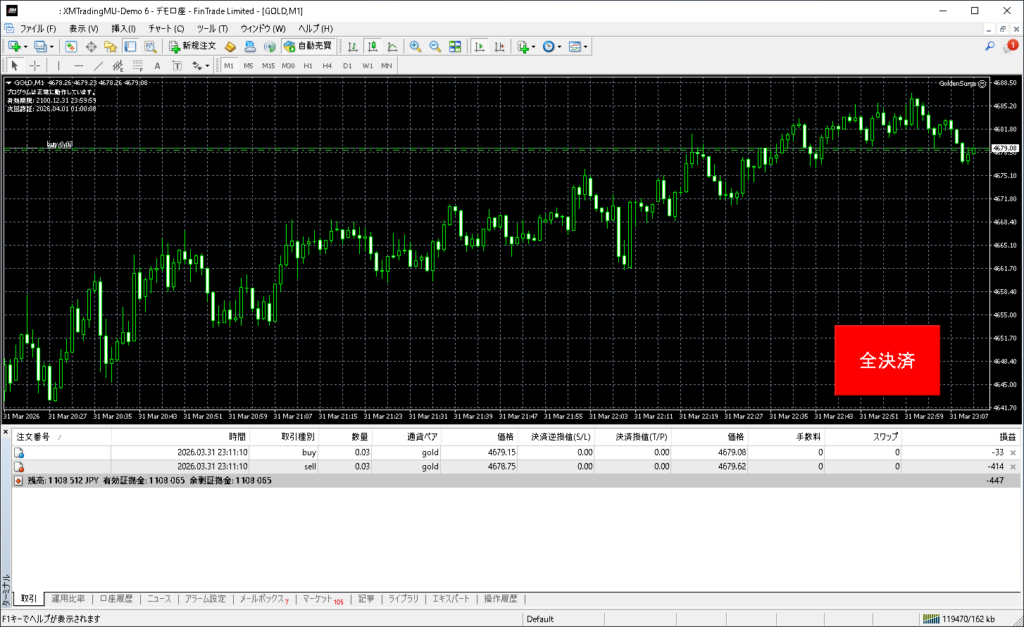Draw a vertical line tool

(57, 65)
